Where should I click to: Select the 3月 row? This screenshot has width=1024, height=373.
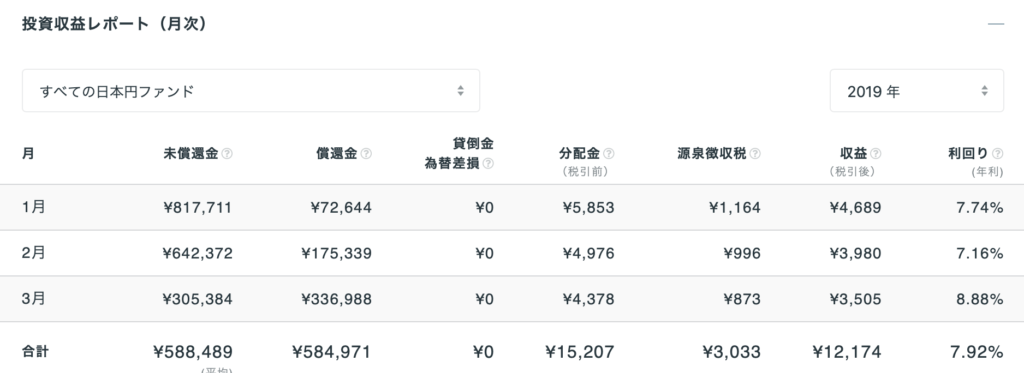(x=512, y=299)
